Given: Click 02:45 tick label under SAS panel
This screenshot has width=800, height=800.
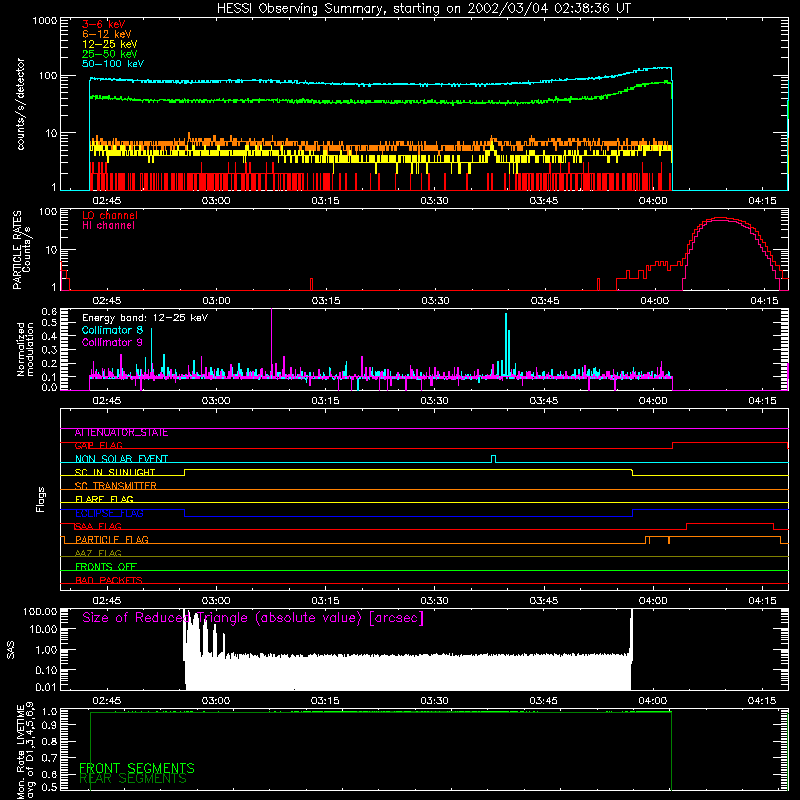Looking at the screenshot, I should coord(107,701).
